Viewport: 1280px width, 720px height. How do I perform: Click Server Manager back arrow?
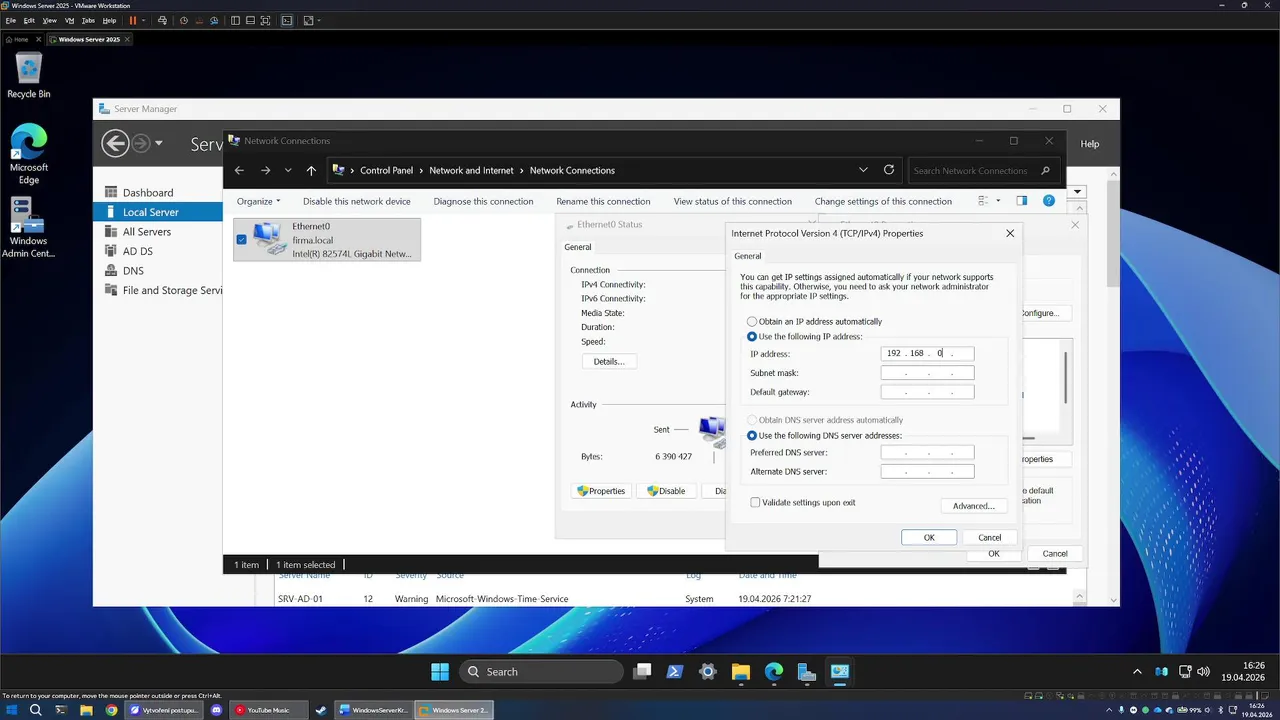(x=115, y=144)
